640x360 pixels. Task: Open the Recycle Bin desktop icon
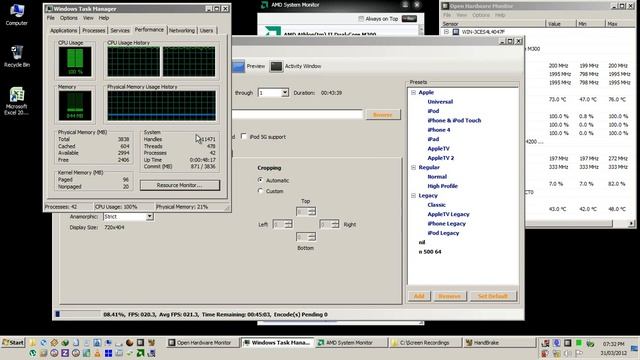(x=16, y=56)
